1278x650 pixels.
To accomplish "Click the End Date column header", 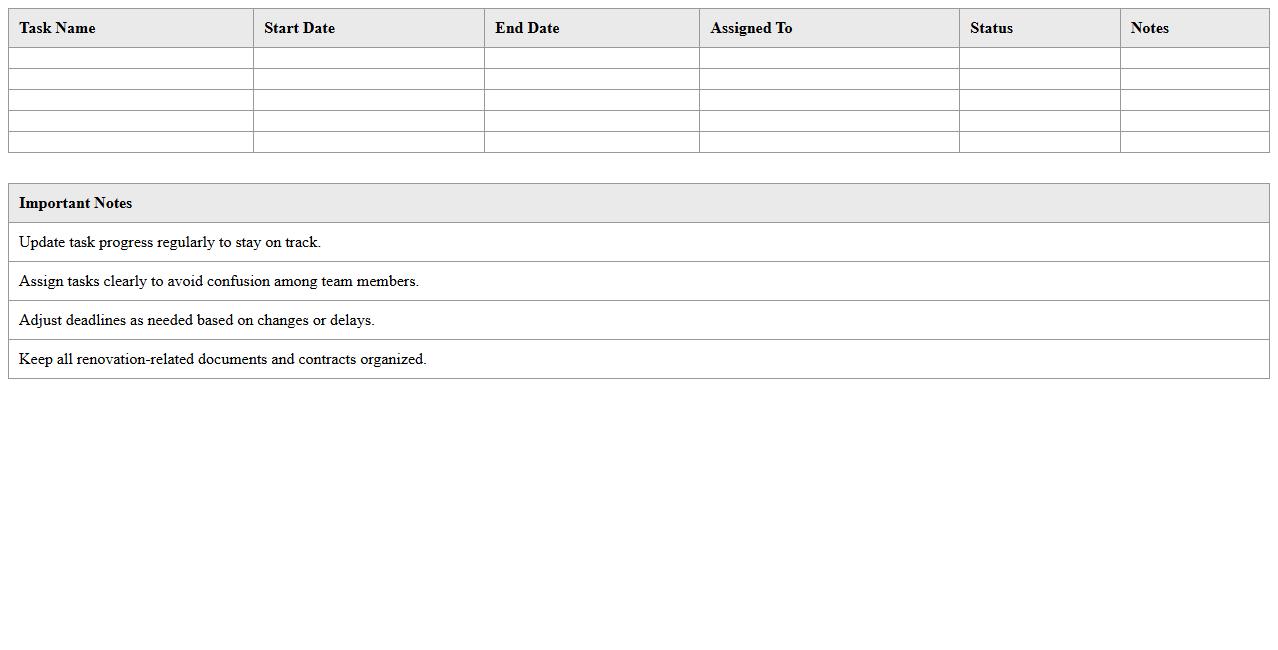I will tap(527, 28).
